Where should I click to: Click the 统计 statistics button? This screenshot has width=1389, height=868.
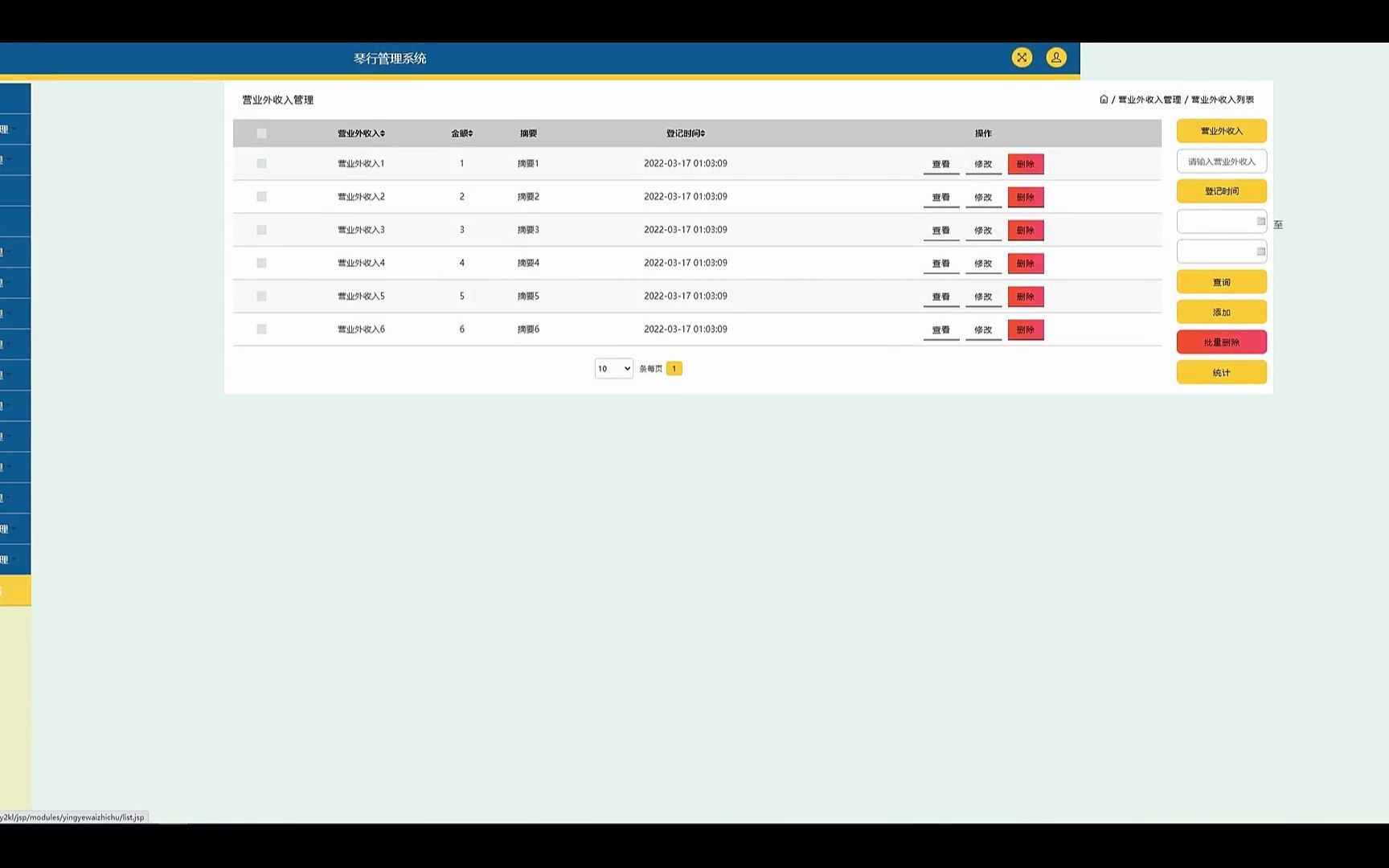point(1221,372)
